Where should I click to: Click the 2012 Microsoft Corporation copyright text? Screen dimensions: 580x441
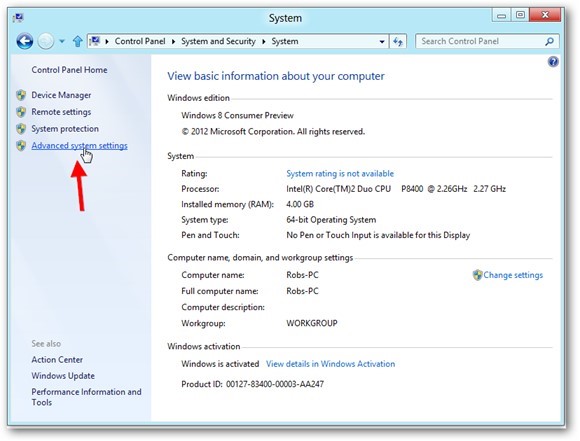pos(273,132)
